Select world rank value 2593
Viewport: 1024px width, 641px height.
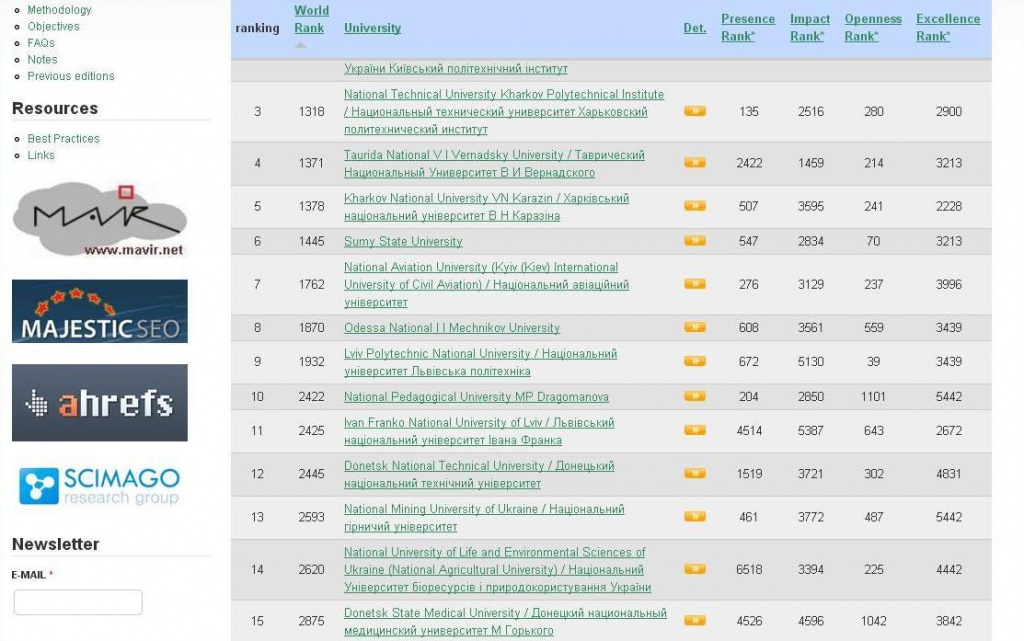312,516
